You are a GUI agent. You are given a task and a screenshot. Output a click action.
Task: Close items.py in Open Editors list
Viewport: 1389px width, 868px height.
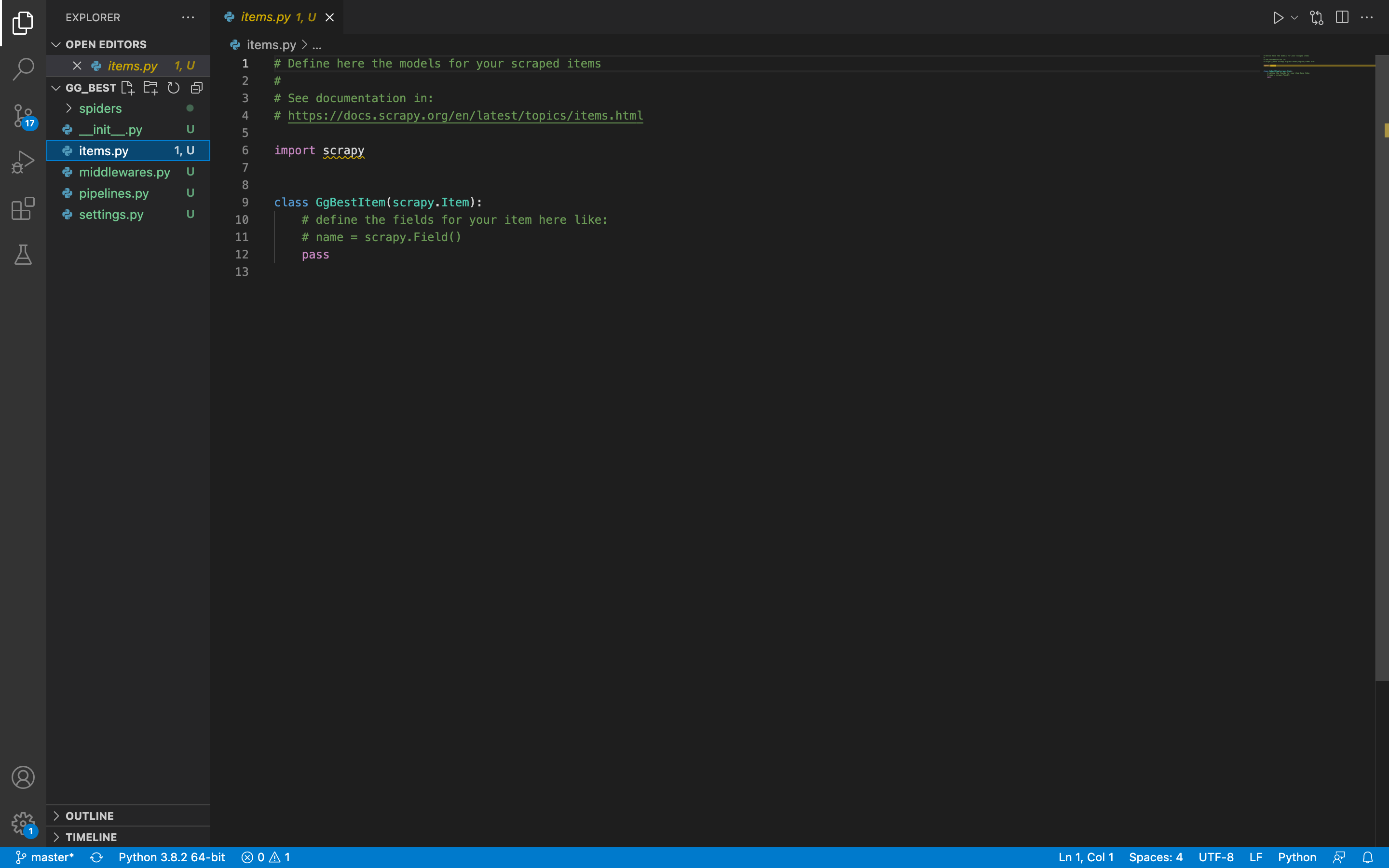[77, 66]
